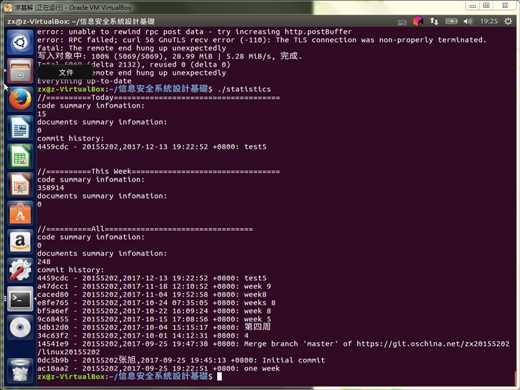Click the ac18aa2 one week commit line

[x=159, y=368]
